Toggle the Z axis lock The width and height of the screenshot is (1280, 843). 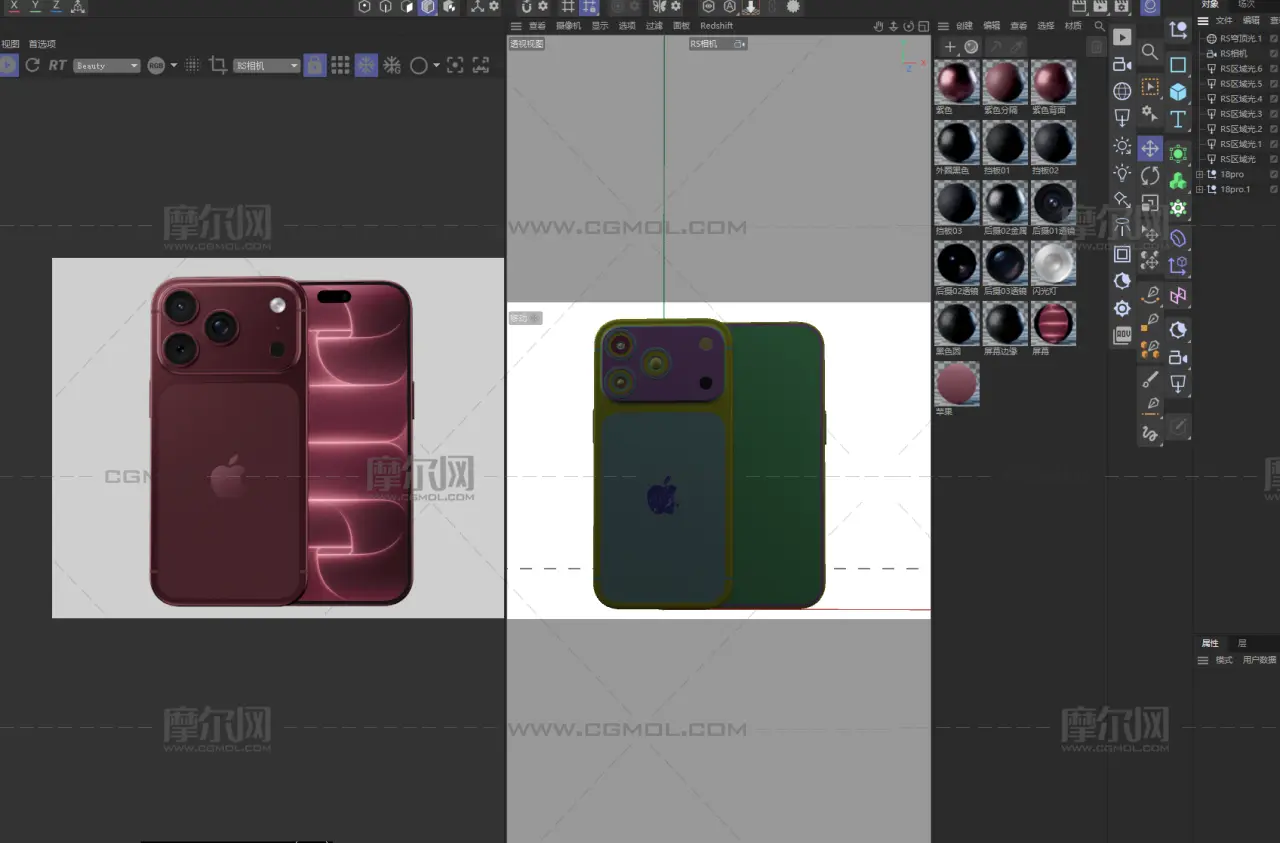(56, 6)
